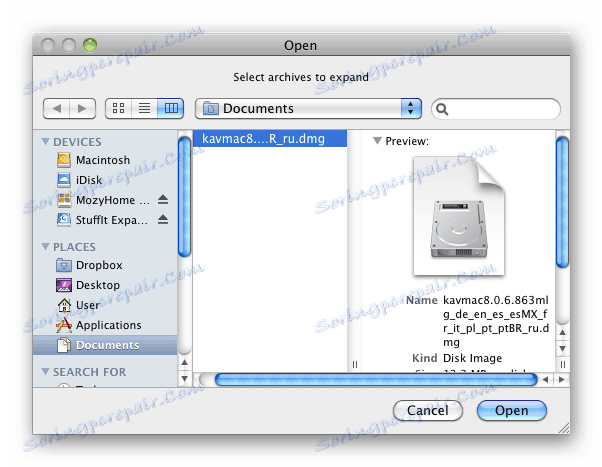602x467 pixels.
Task: Select the "Dropbox" label in sidebar
Action: pos(99,265)
